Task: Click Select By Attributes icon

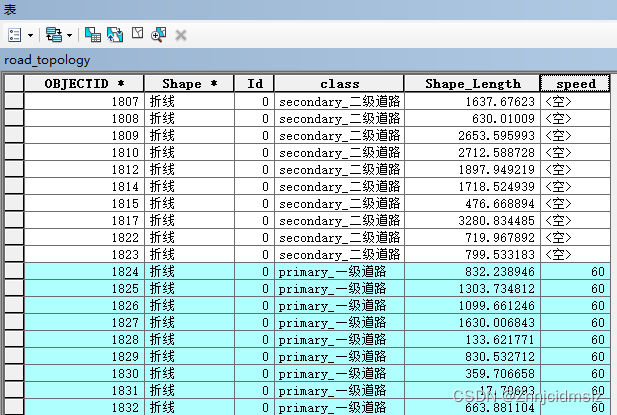Action: [x=93, y=35]
